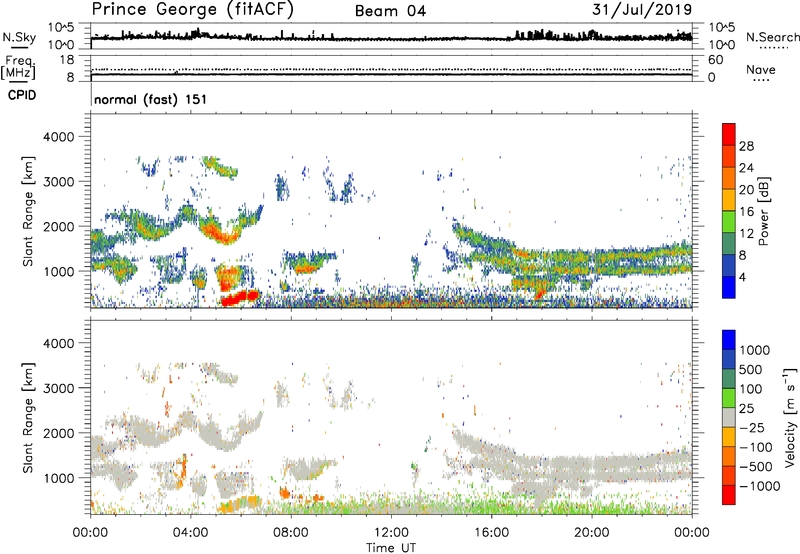Click 'Slant Range [km]' label of velocity panel
This screenshot has width=800, height=554.
pos(28,418)
